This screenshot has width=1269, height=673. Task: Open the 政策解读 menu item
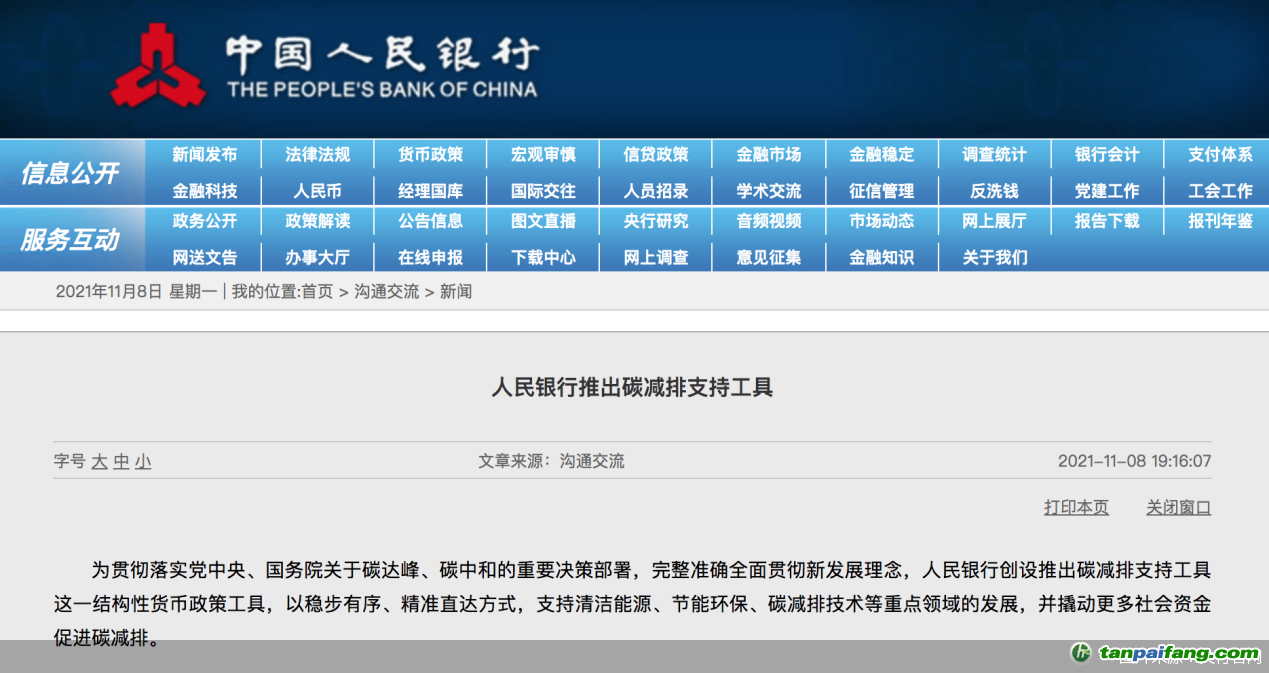tap(317, 221)
